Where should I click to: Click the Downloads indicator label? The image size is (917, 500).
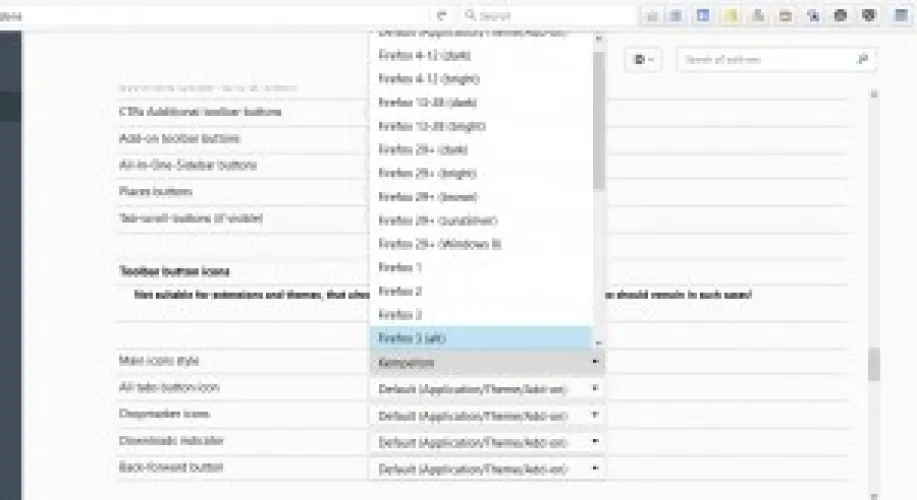click(x=171, y=440)
